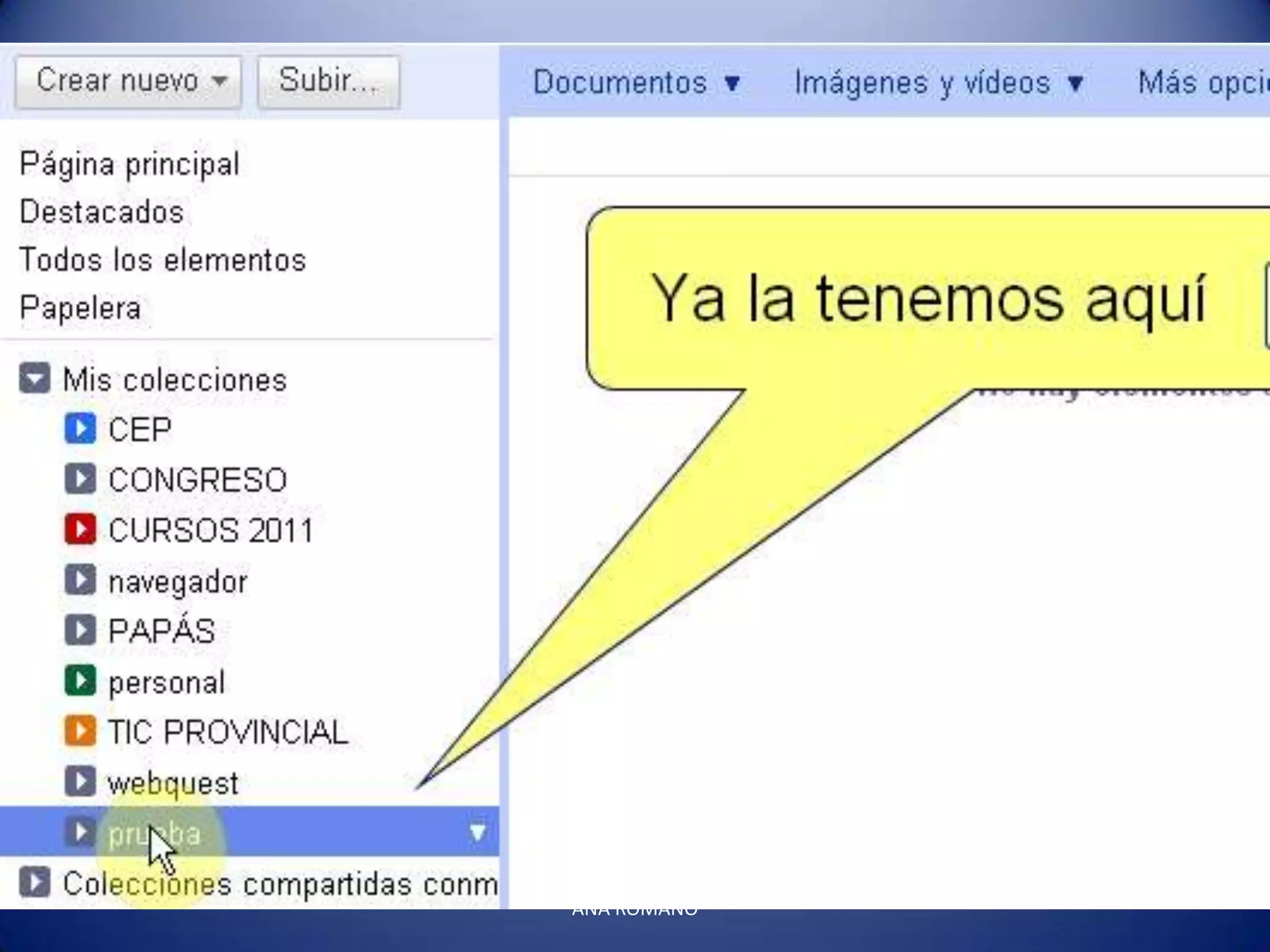
Task: Click the blue CEP collection icon
Action: tap(80, 429)
